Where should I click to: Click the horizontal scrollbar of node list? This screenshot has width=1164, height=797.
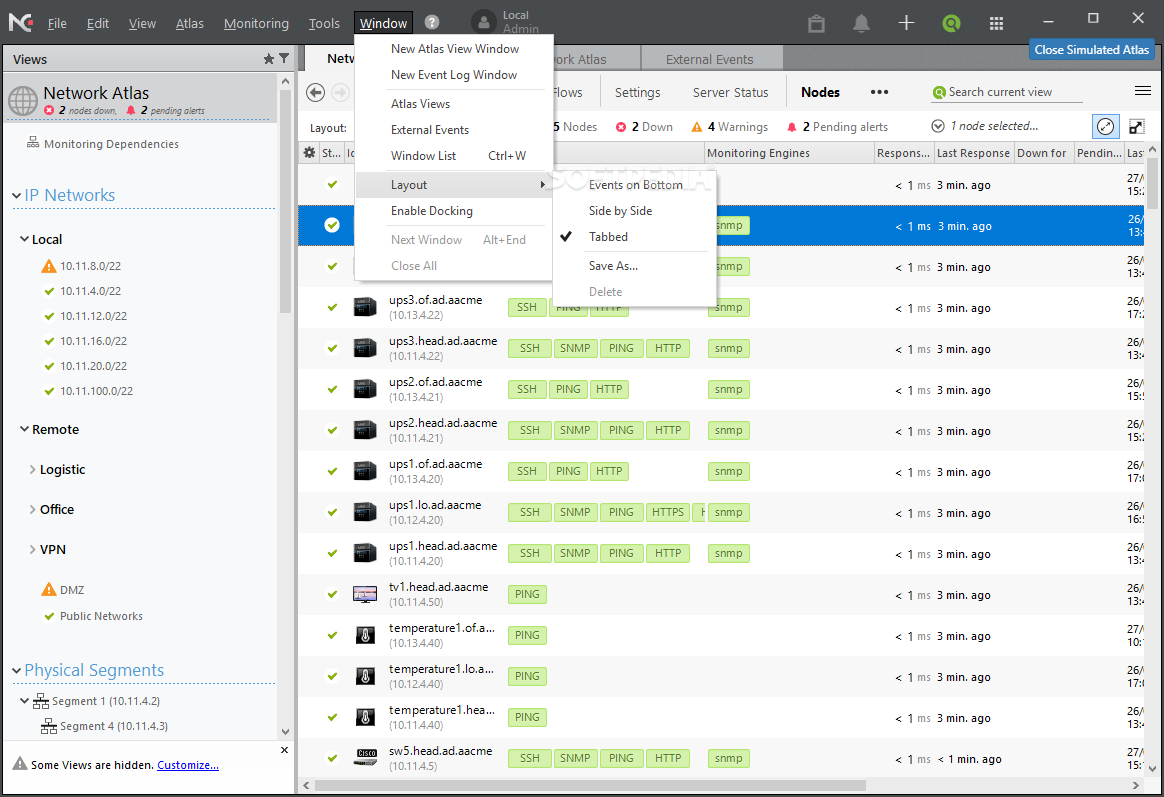pos(590,785)
